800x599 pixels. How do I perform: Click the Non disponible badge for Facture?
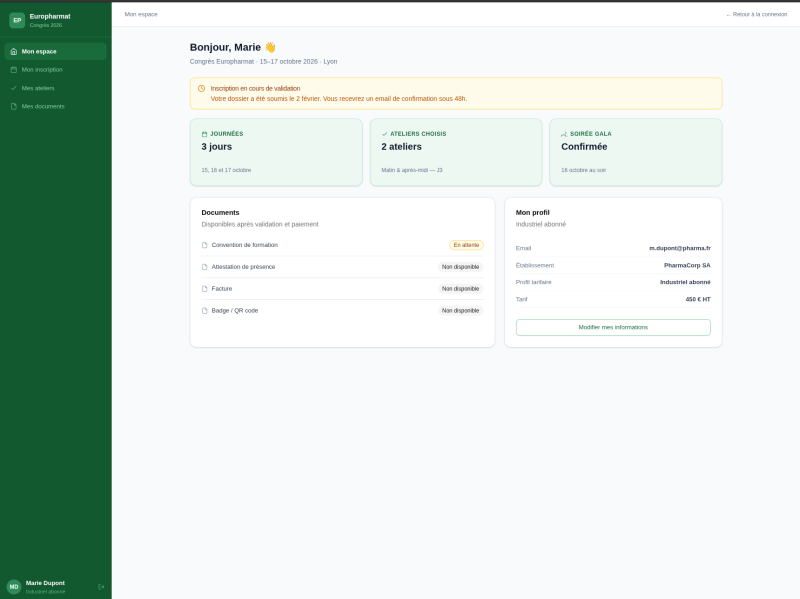(461, 289)
